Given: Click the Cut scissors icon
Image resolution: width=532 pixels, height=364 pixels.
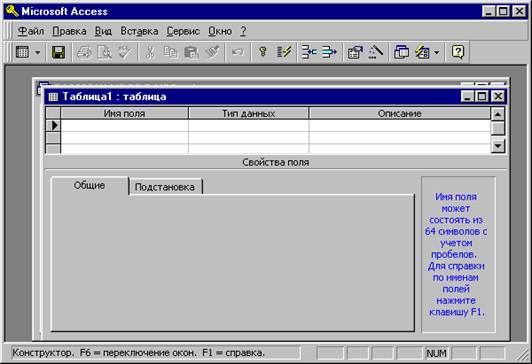Looking at the screenshot, I should (150, 53).
